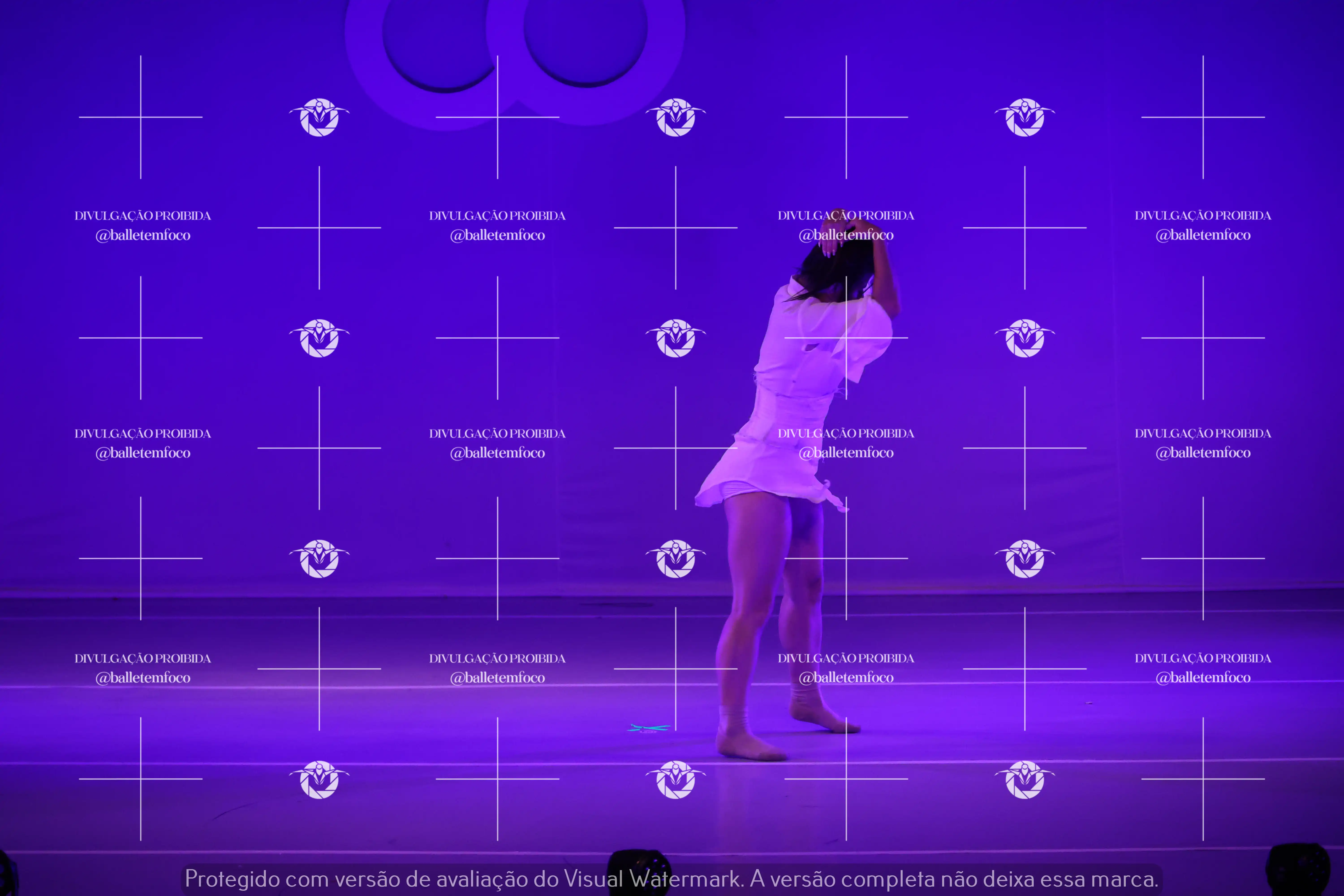
Task: Click the bottom-right @balletemfoco watermark text
Action: coord(1203,678)
